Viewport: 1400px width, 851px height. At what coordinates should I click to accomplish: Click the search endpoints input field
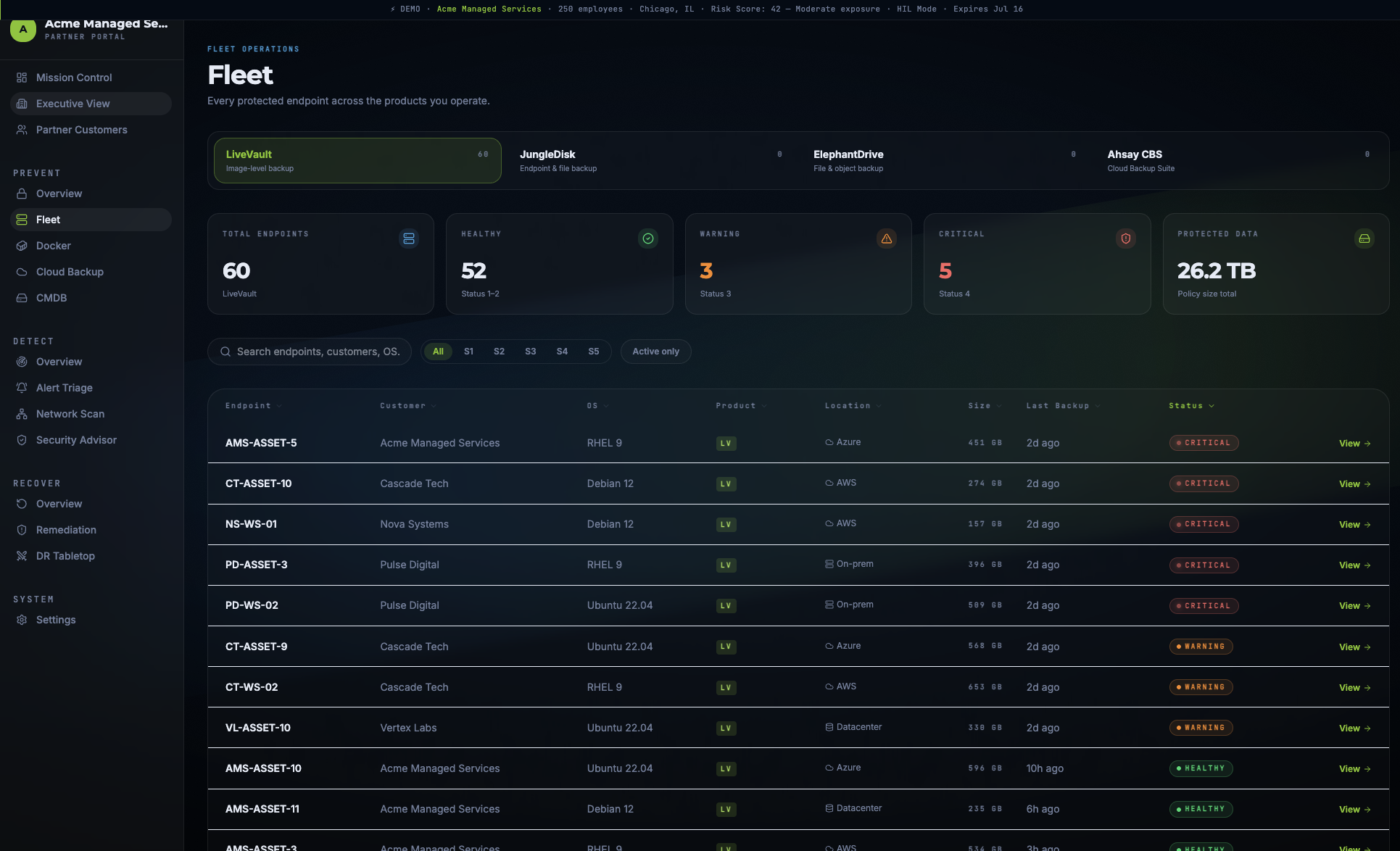click(x=310, y=352)
